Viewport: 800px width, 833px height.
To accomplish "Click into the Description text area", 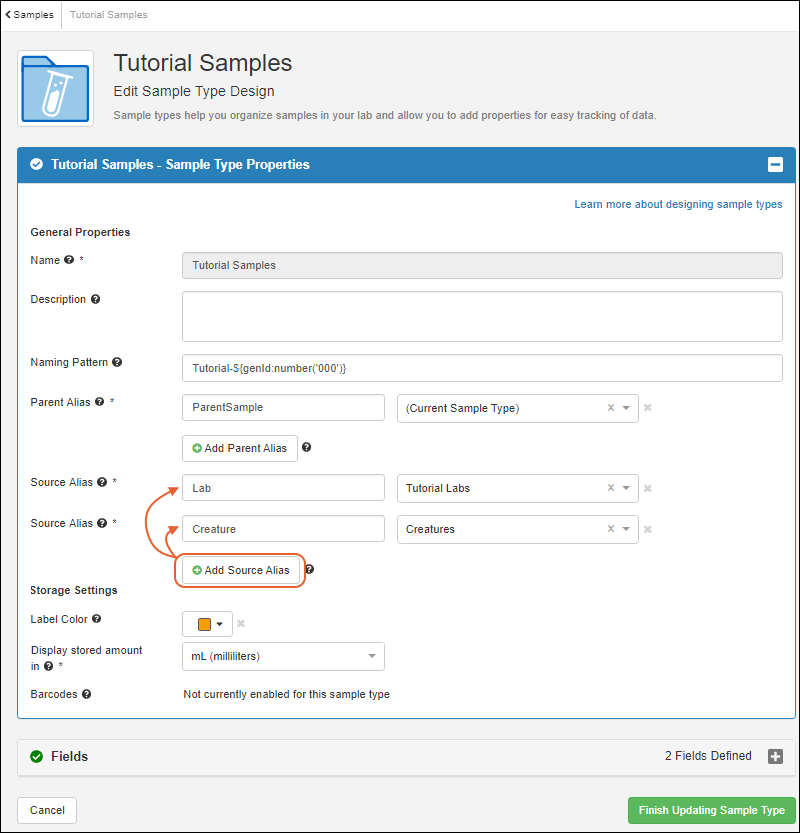I will click(x=481, y=316).
